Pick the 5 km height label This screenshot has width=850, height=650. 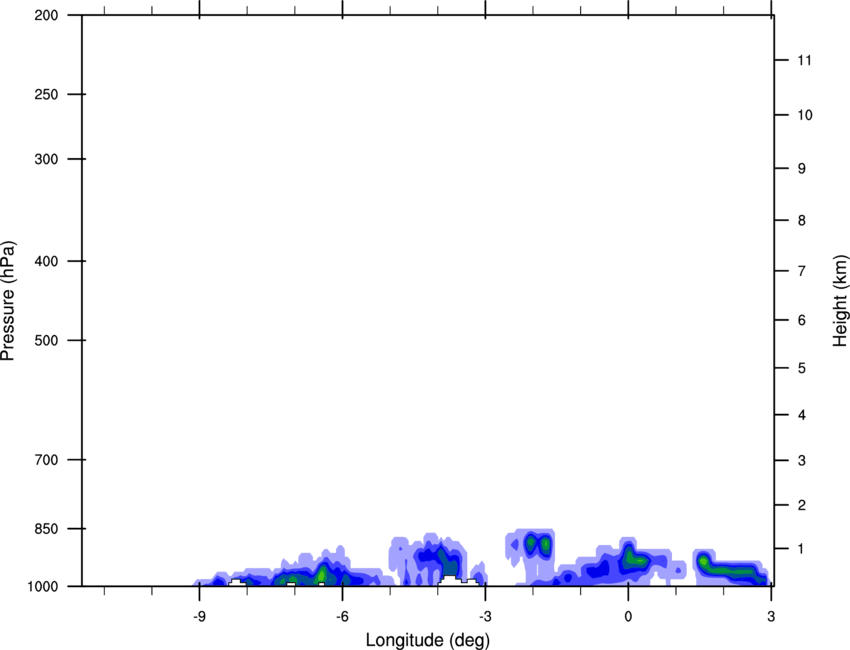coord(802,368)
